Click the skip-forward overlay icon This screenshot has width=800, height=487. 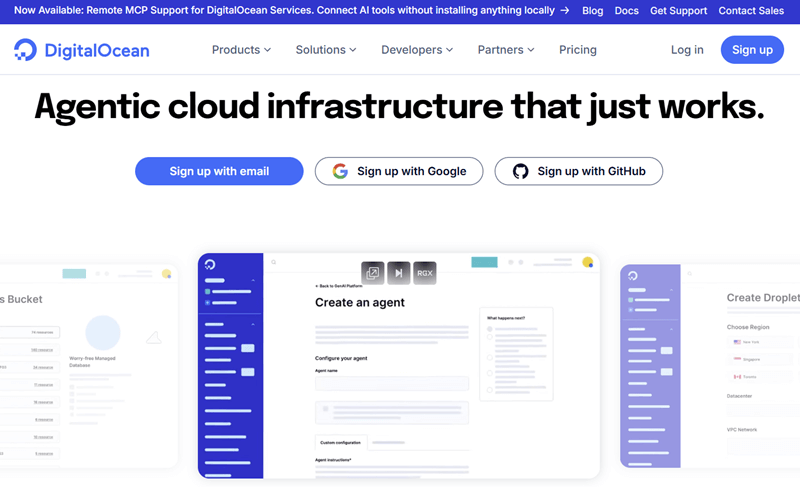[x=398, y=273]
